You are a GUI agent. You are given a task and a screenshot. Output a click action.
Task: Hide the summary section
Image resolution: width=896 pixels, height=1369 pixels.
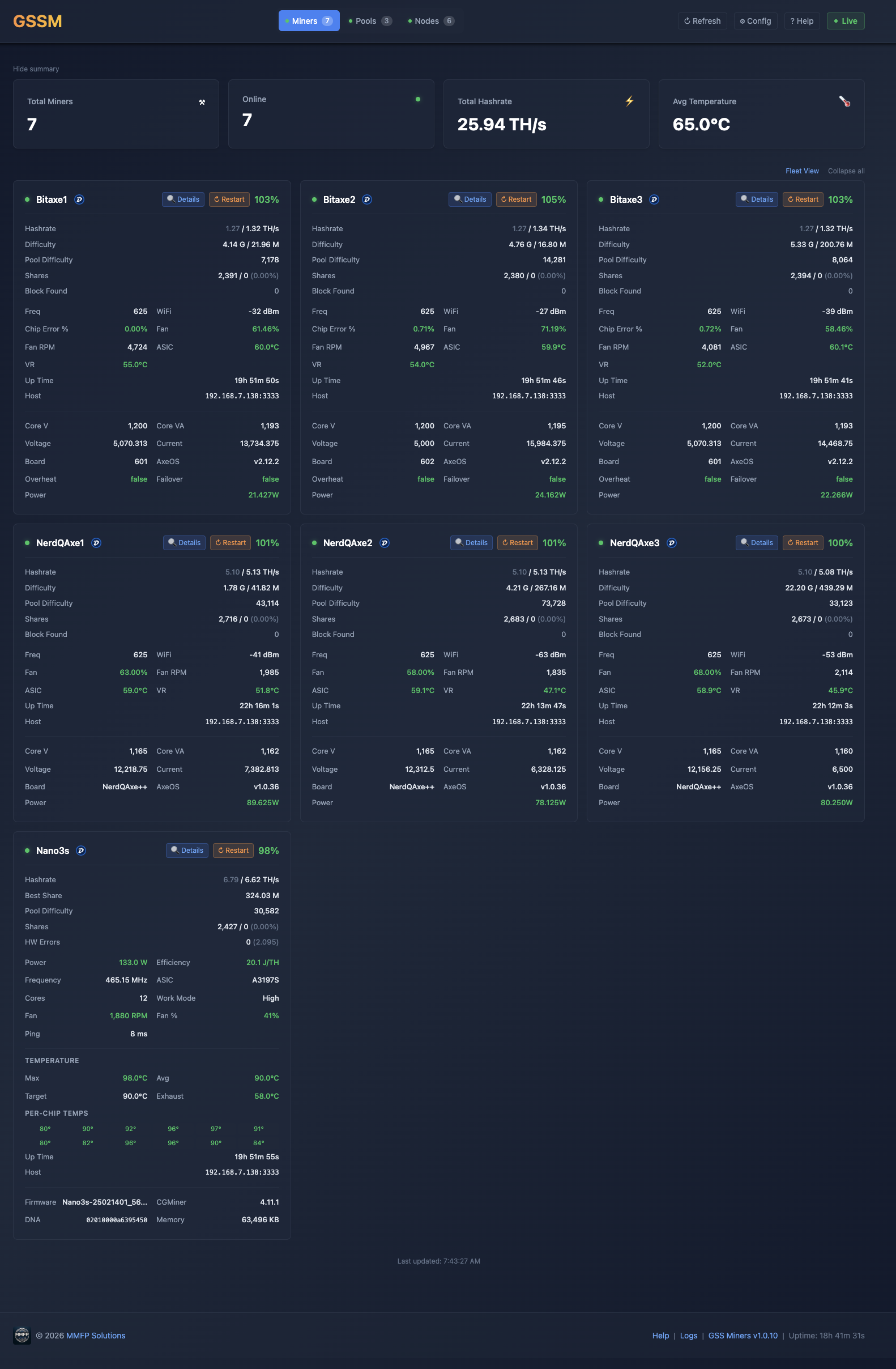tap(36, 69)
